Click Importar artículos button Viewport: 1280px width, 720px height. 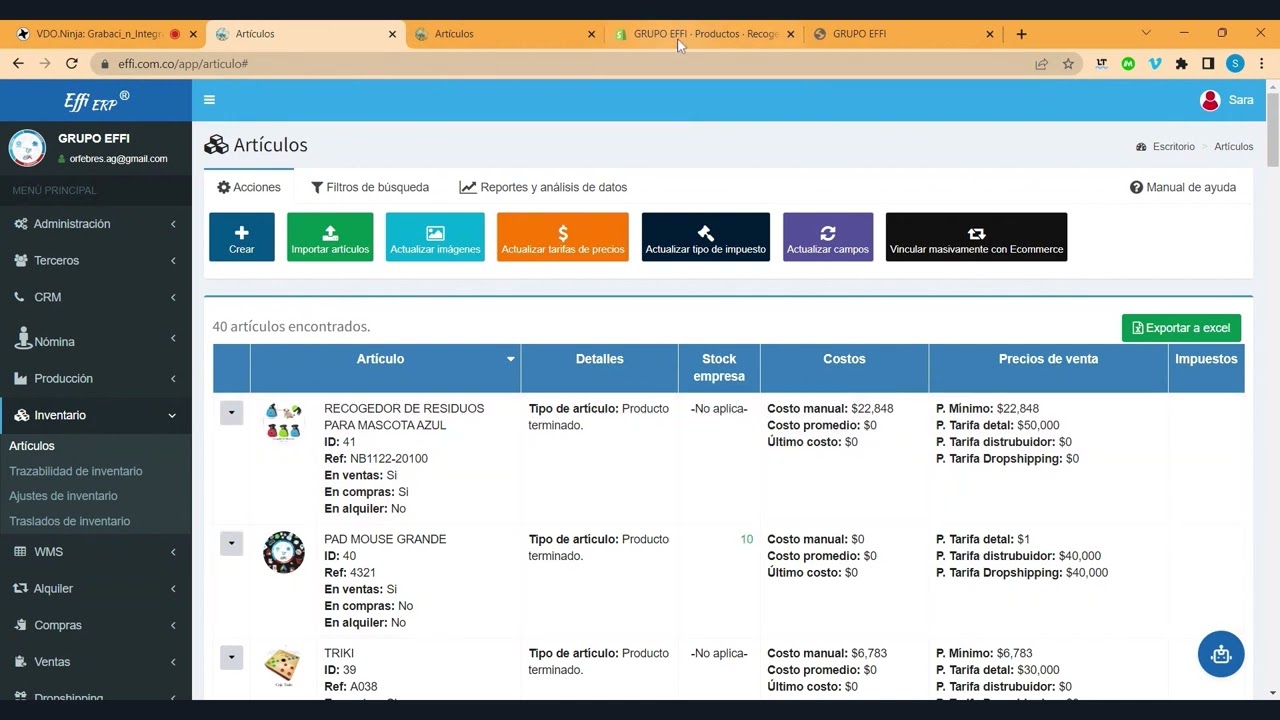point(330,237)
